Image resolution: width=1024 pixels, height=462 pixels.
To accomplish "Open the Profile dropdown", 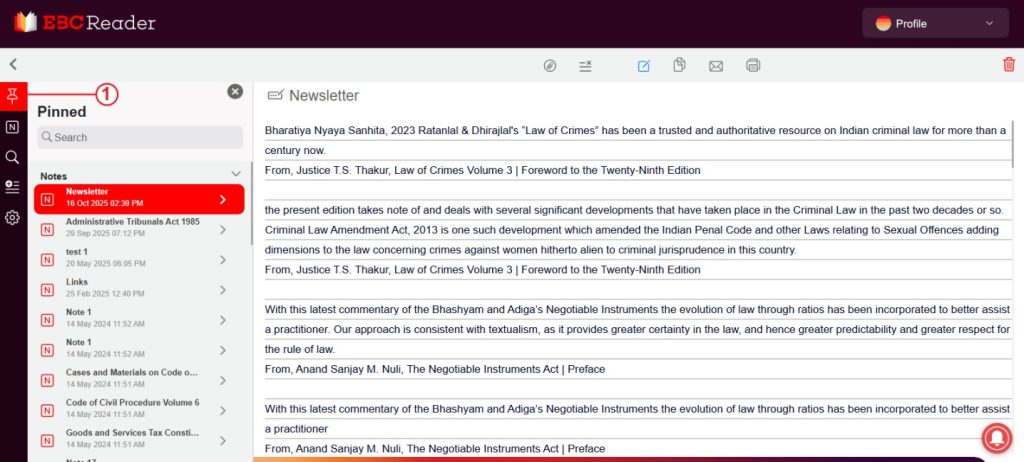I will [935, 23].
